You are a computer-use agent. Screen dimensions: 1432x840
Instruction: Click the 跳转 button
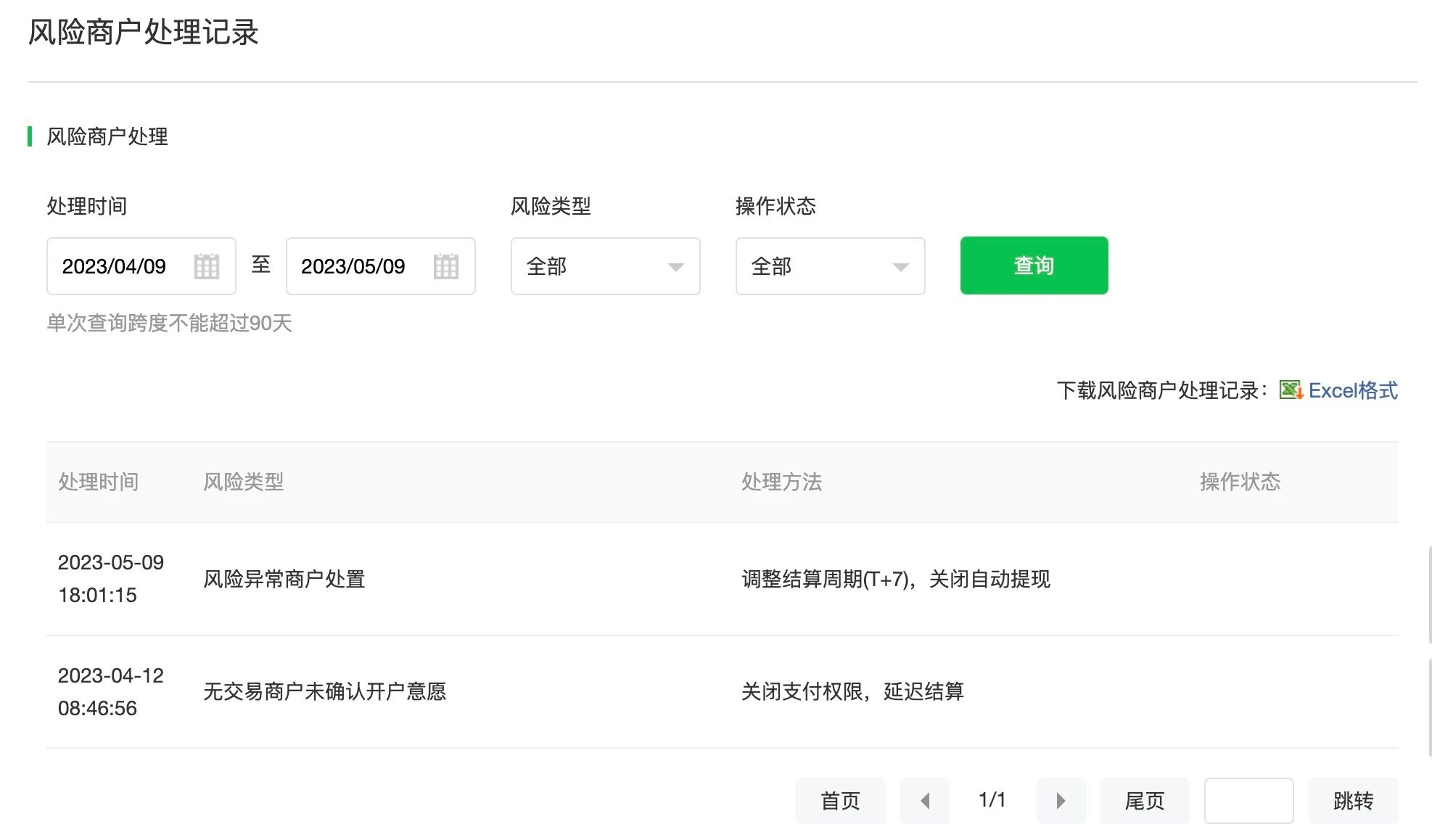point(1353,801)
